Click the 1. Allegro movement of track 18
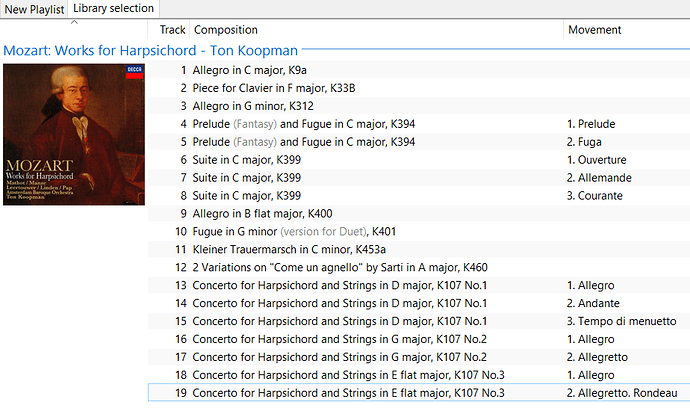 pos(591,375)
